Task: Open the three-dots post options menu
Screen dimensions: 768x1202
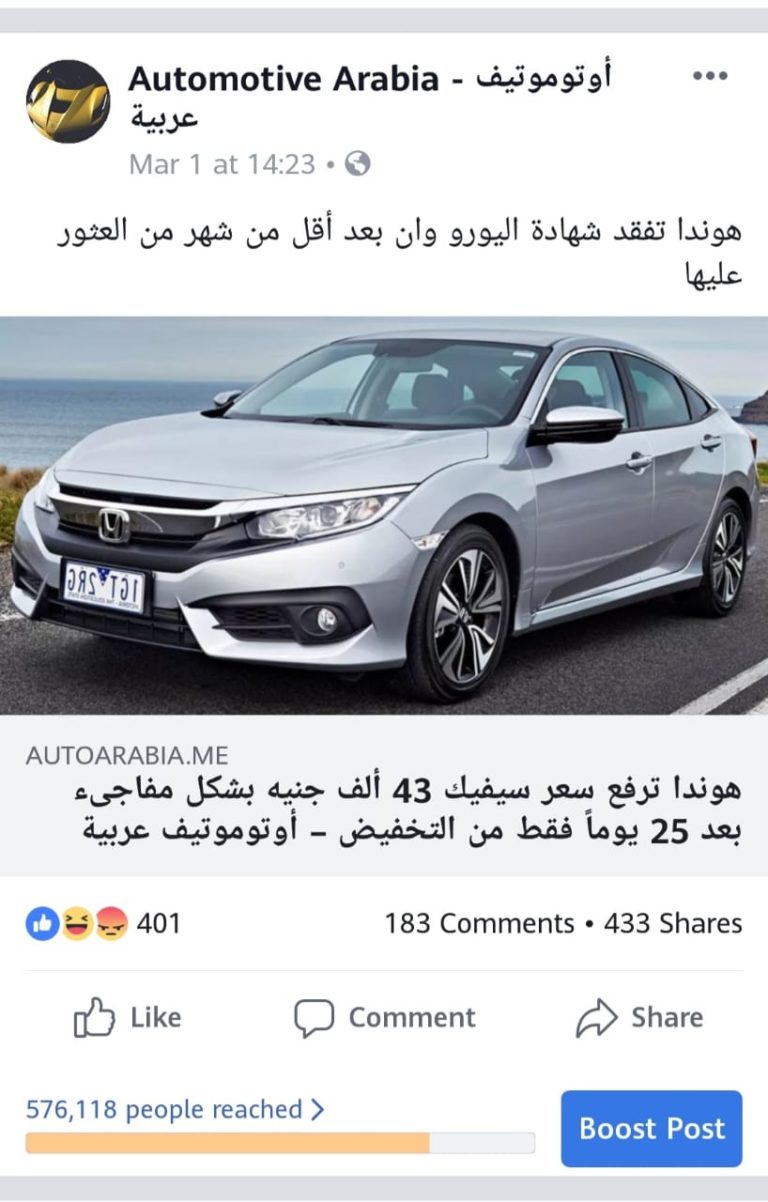Action: (x=710, y=77)
